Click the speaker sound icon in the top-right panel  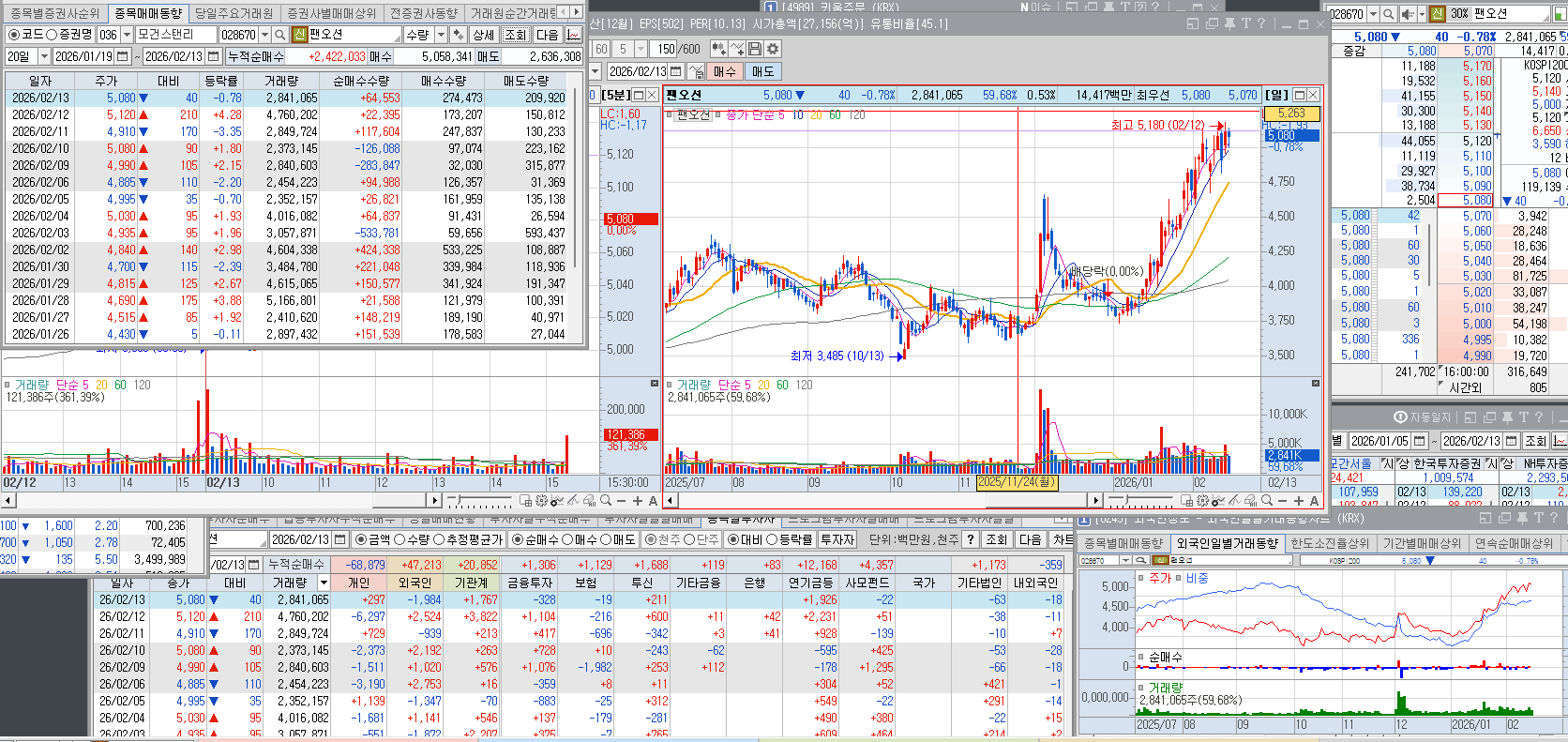click(1408, 14)
